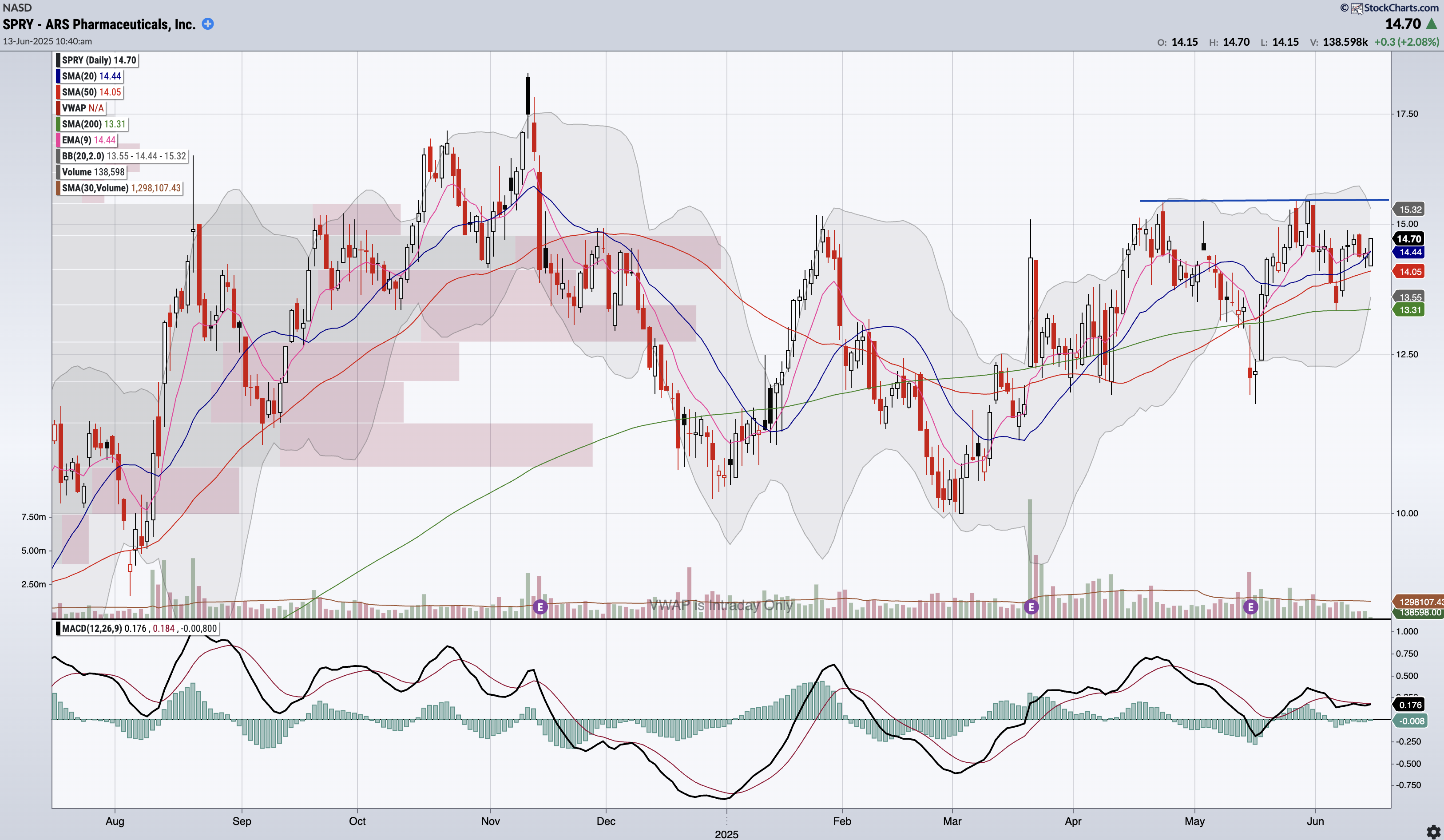Viewport: 1444px width, 840px height.
Task: Click the H: 14.70 high value
Action: (1229, 42)
